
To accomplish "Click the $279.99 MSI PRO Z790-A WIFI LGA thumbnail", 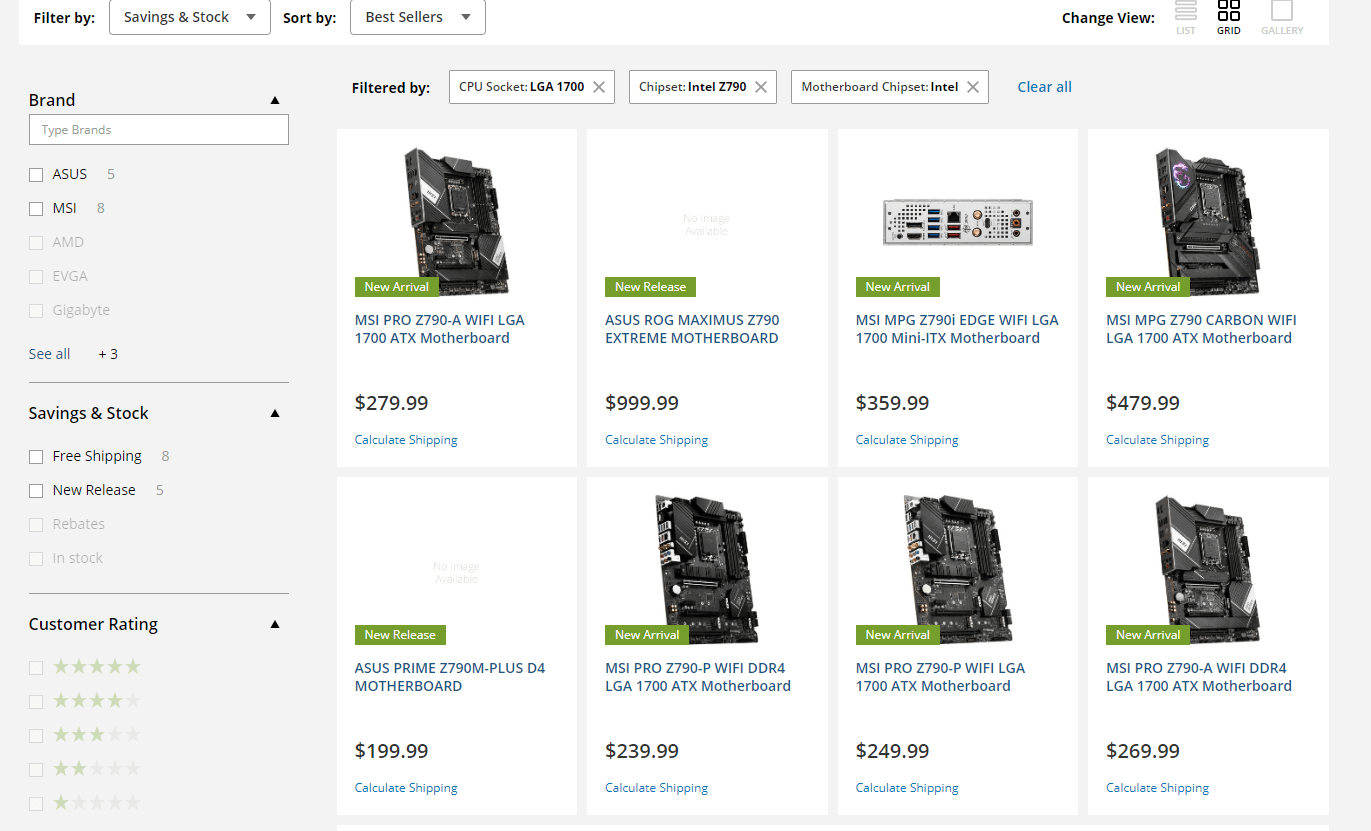I will click(x=457, y=220).
